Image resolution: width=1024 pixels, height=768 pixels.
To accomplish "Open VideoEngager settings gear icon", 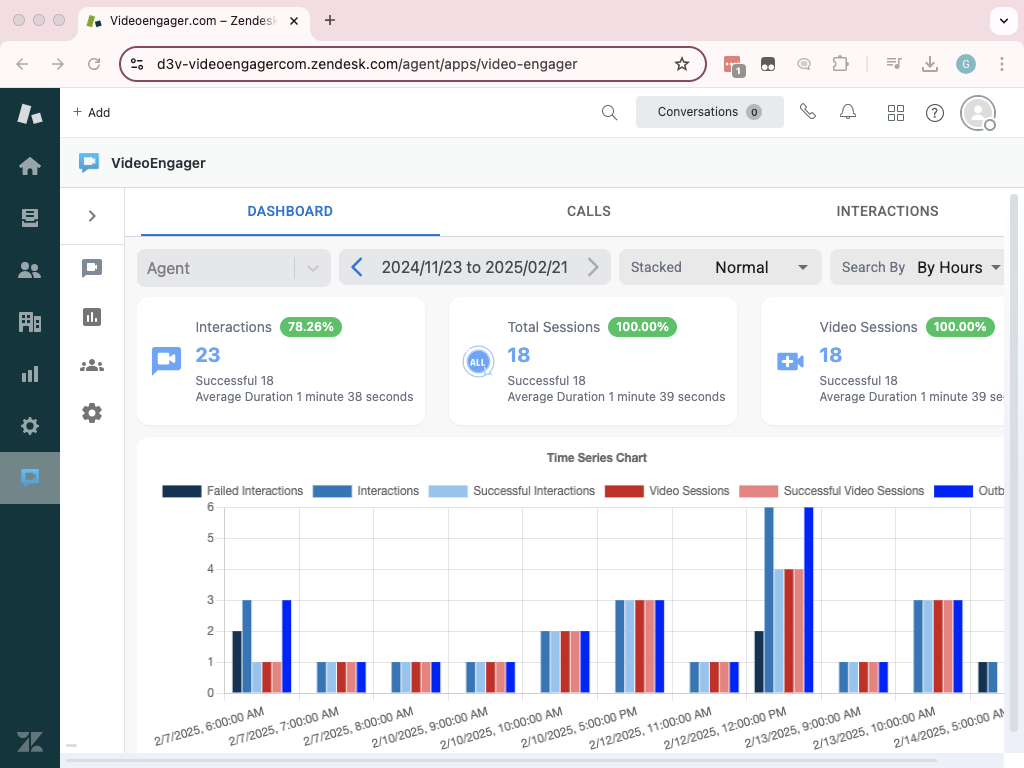I will (92, 412).
